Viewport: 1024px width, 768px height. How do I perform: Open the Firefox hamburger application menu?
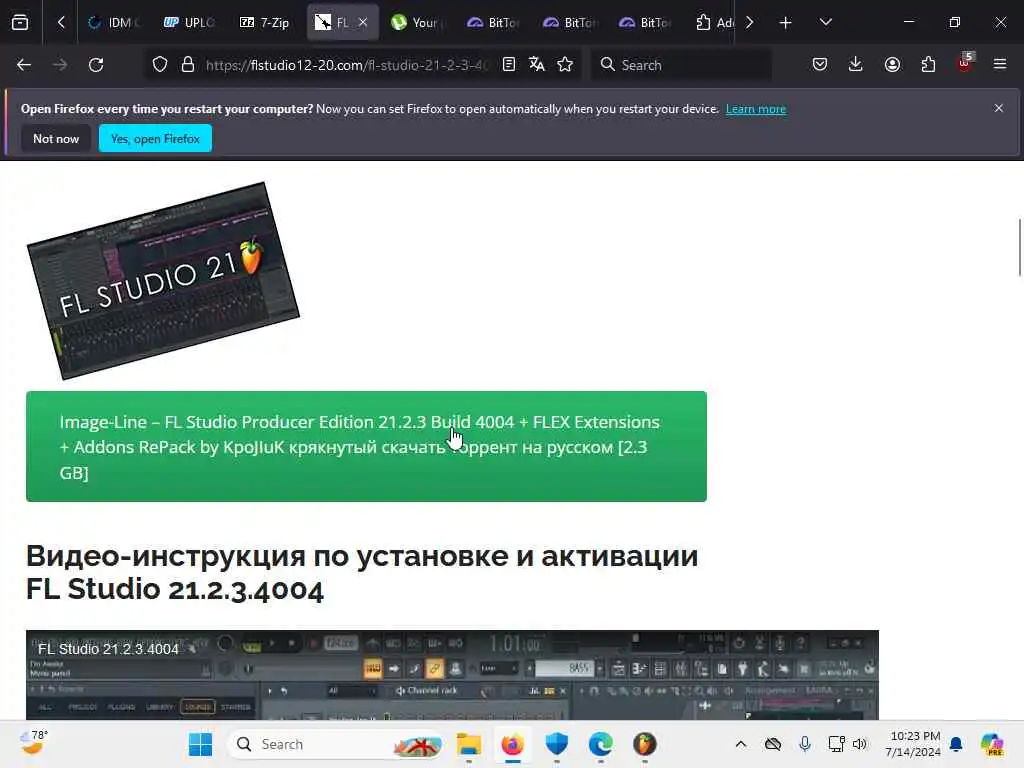pyautogui.click(x=1000, y=65)
